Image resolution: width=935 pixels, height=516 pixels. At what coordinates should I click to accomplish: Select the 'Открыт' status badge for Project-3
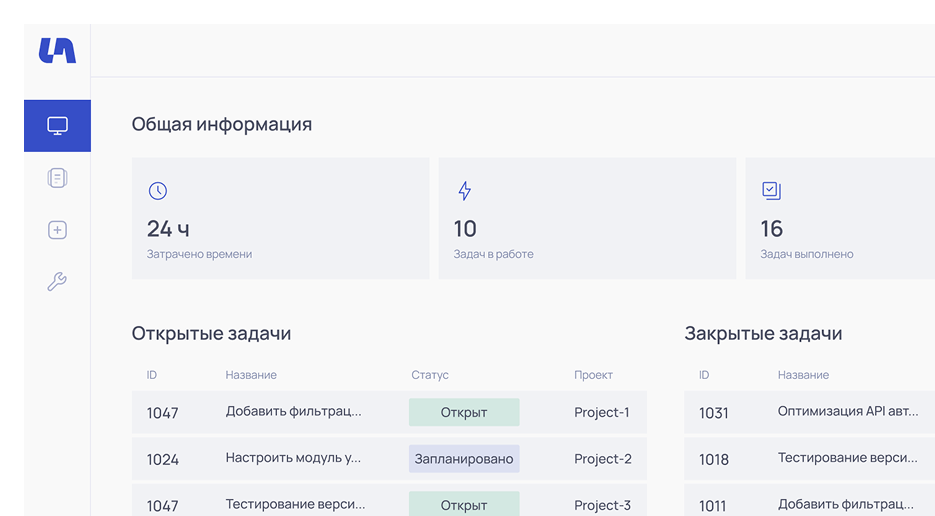tap(464, 504)
